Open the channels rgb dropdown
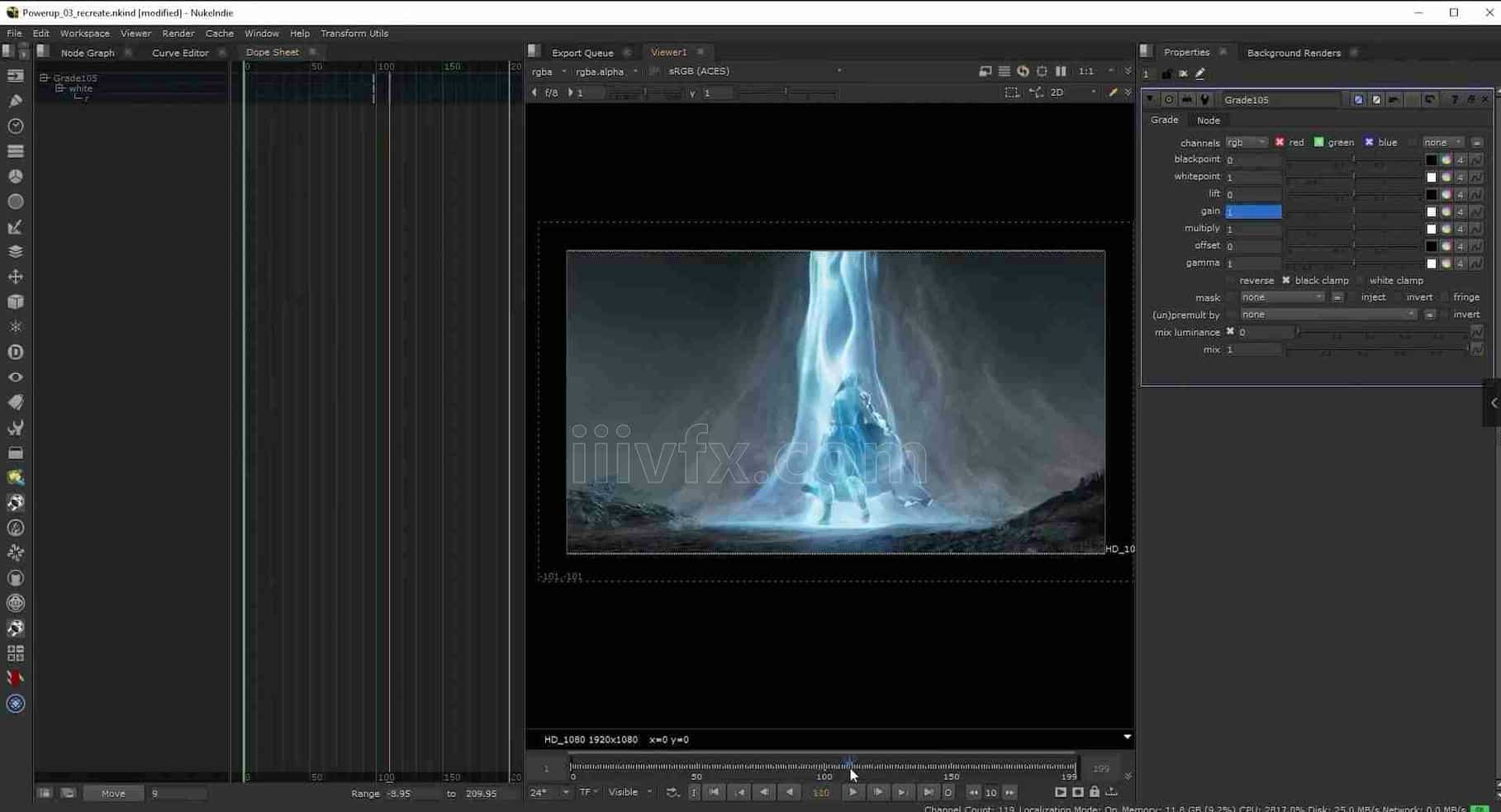 [x=1246, y=142]
